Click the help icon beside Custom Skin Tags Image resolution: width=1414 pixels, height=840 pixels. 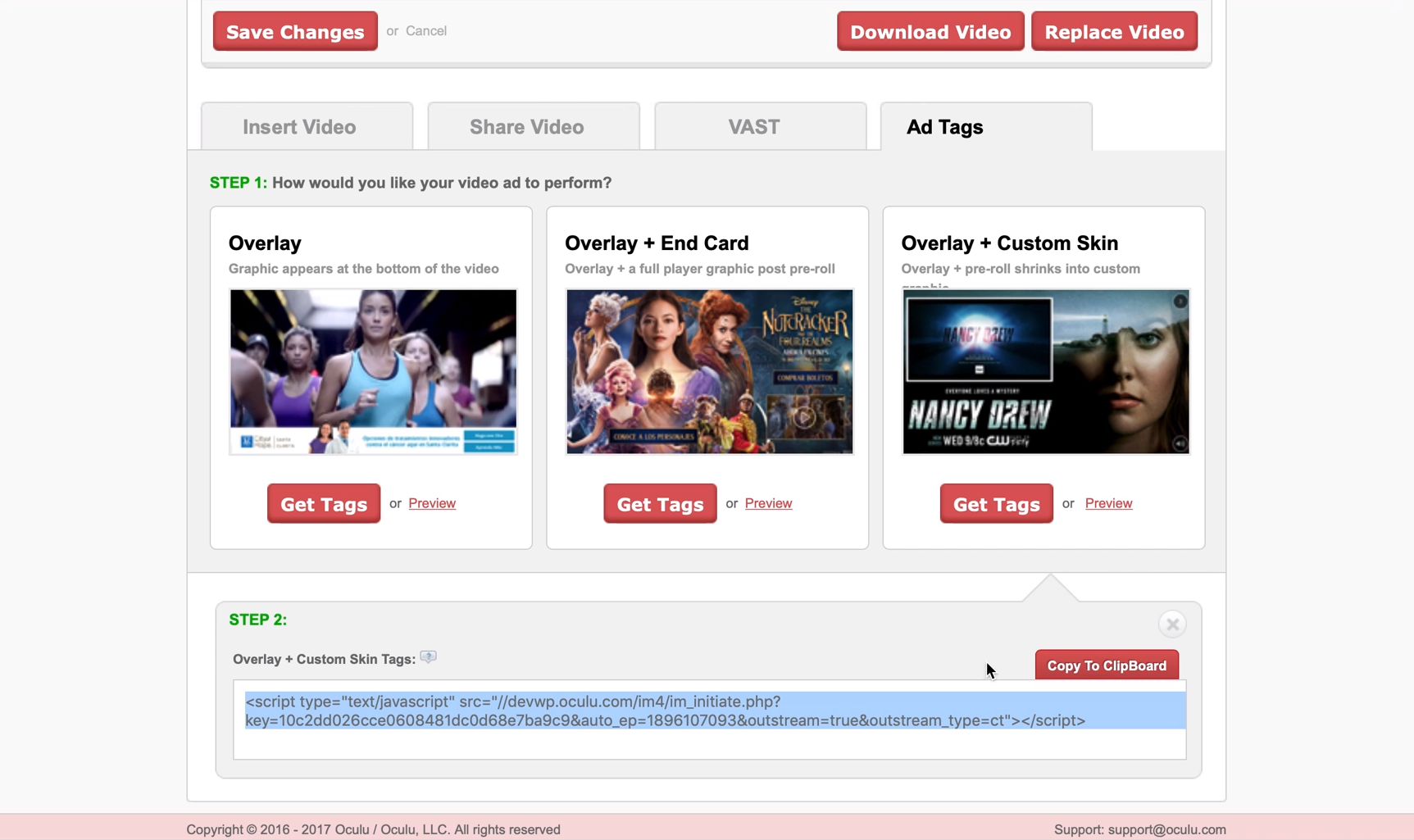[x=428, y=656]
